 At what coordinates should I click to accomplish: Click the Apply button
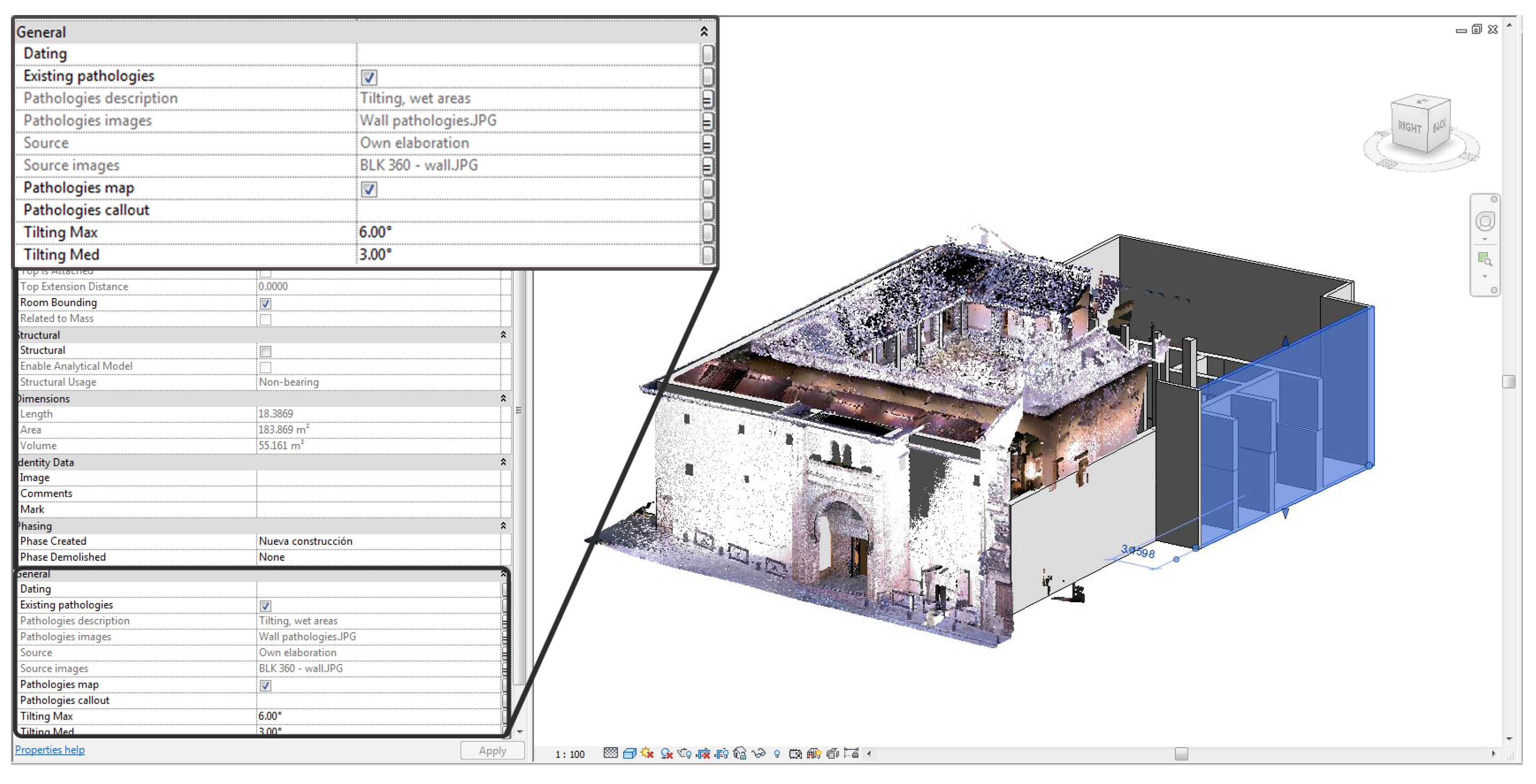[492, 751]
